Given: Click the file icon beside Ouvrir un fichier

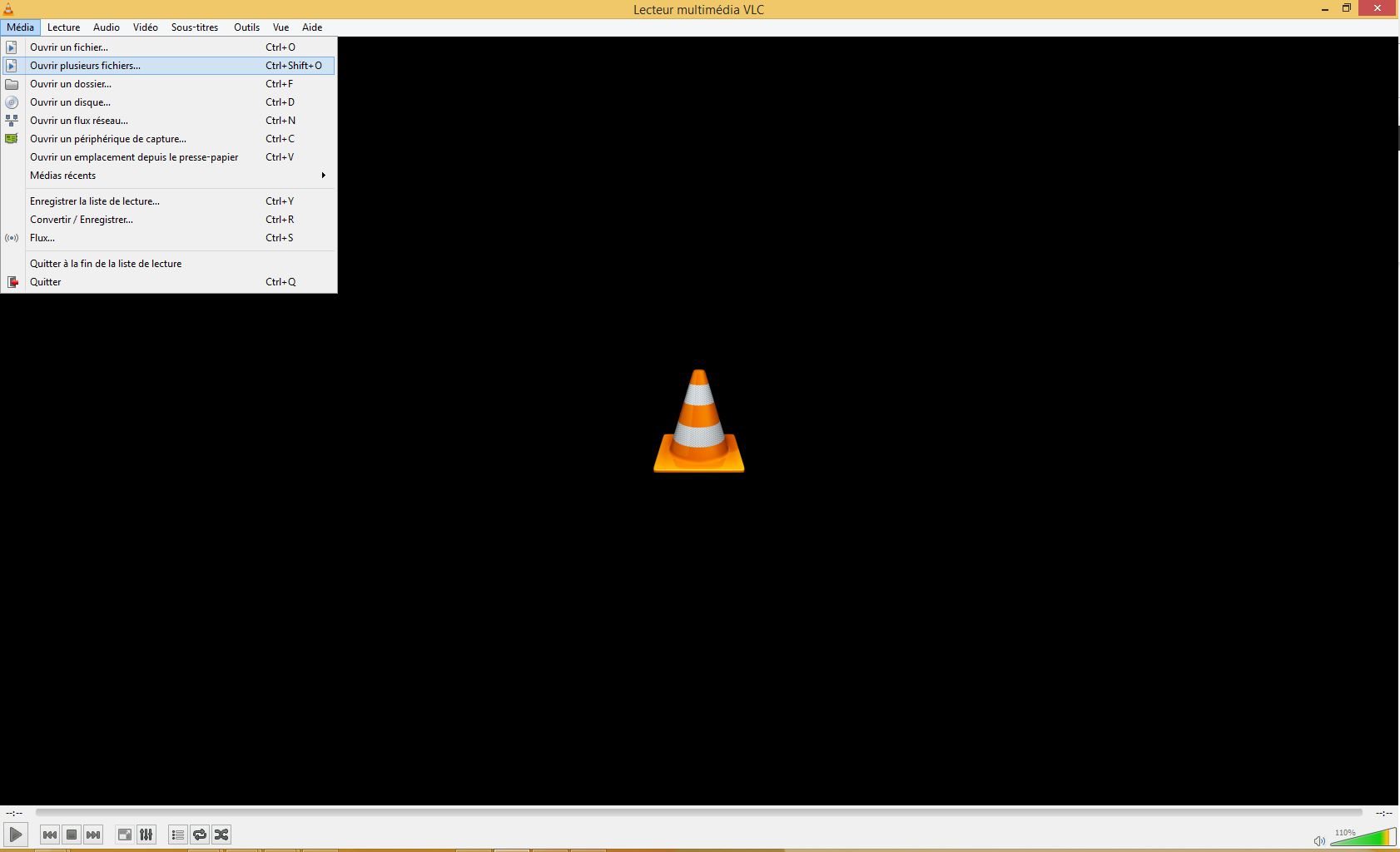Looking at the screenshot, I should pos(12,47).
